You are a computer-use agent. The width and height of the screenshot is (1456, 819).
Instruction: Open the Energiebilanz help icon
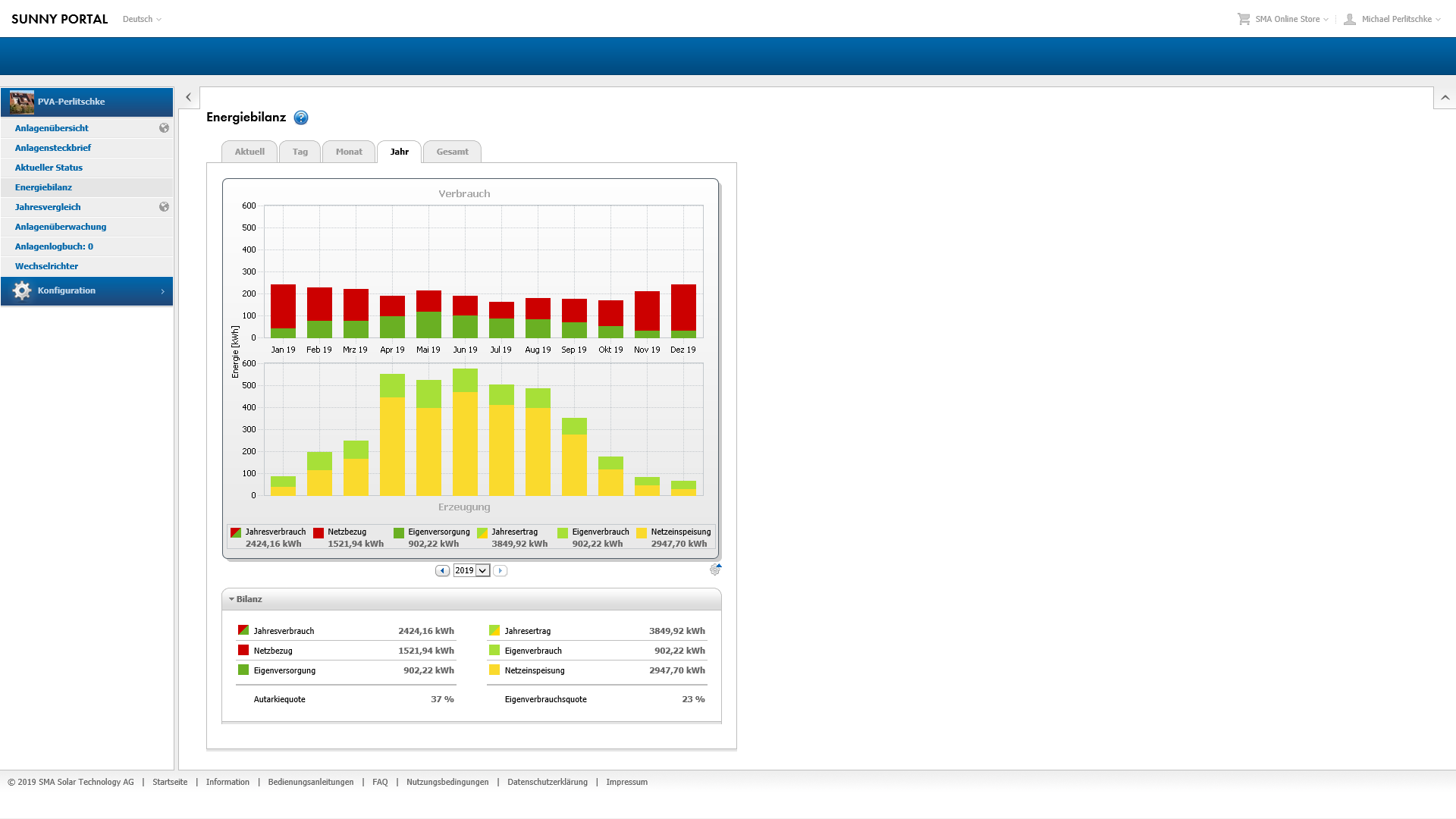[301, 118]
